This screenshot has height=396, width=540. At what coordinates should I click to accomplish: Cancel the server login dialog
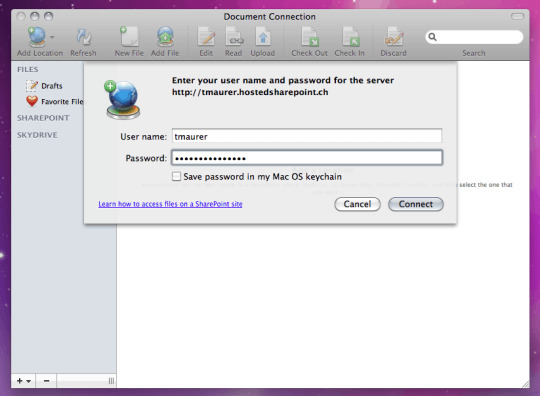tap(357, 204)
